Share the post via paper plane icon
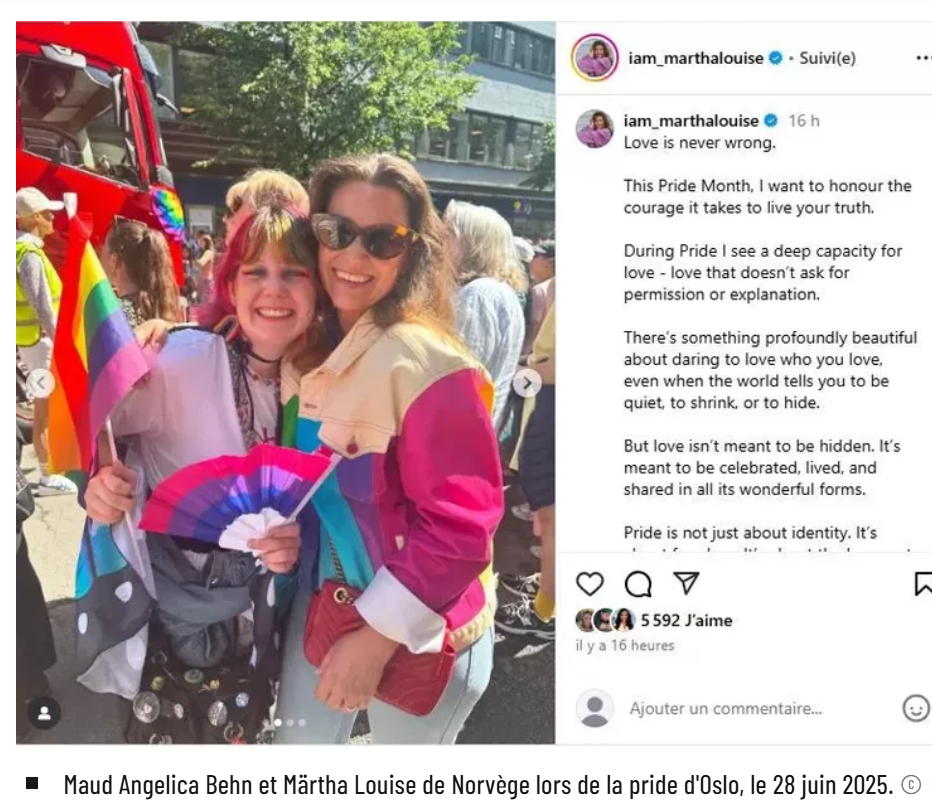Image resolution: width=932 pixels, height=807 pixels. [686, 583]
